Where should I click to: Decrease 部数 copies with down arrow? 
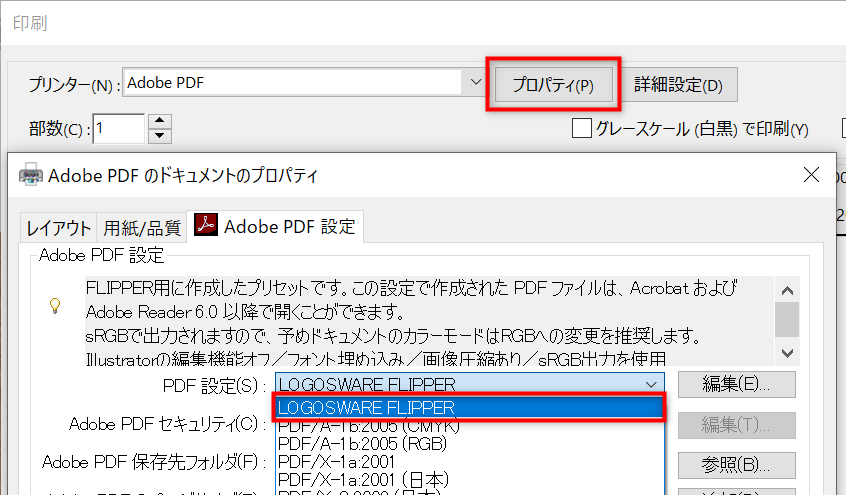160,135
